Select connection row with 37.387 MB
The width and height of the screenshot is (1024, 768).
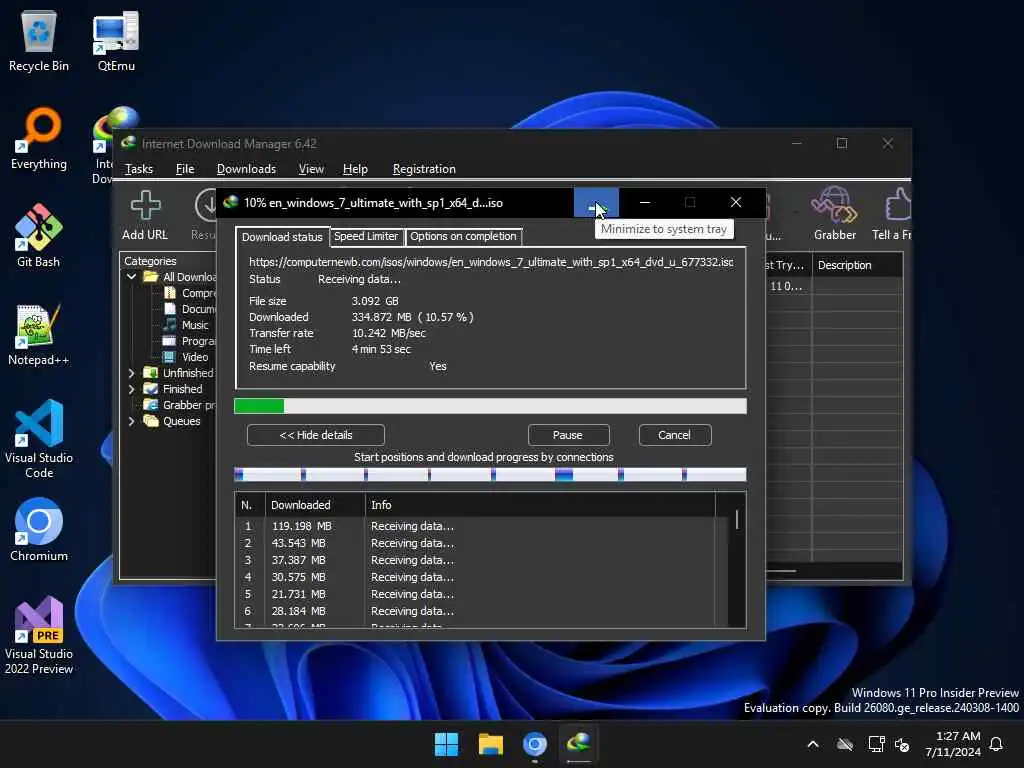[481, 560]
